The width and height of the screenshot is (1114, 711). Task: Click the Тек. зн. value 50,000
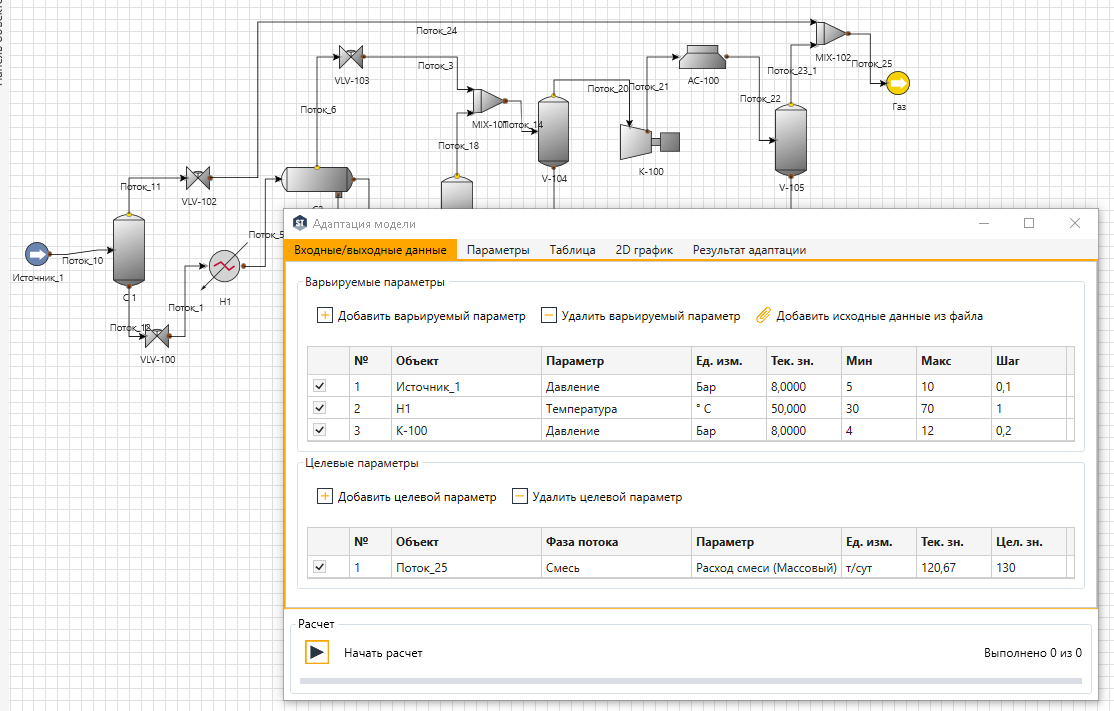803,408
